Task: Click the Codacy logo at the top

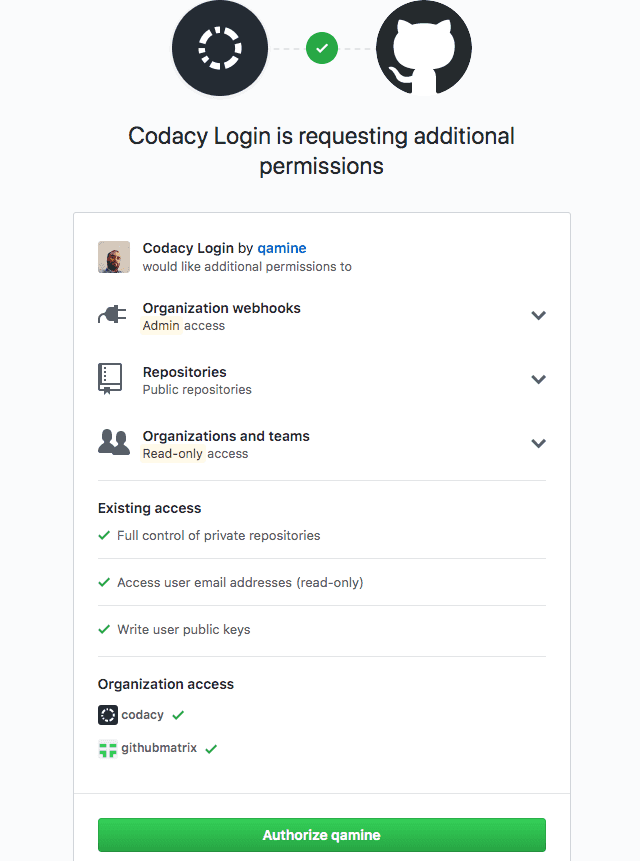Action: pos(220,48)
